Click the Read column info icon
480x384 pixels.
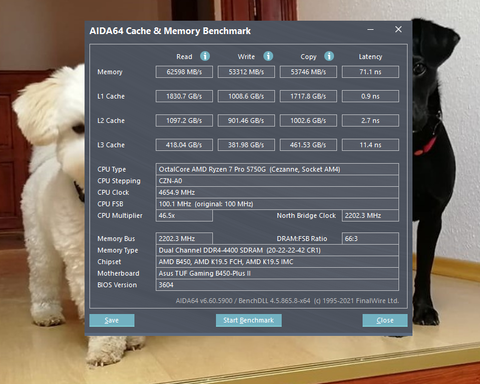[x=205, y=56]
